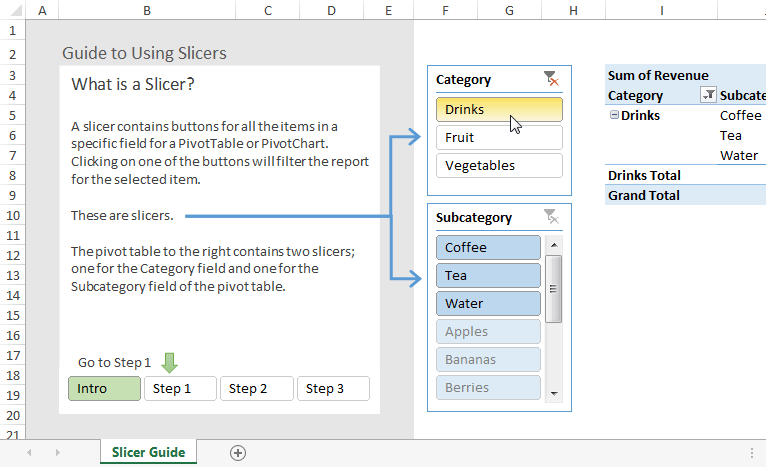This screenshot has height=467, width=766.
Task: Go to Step 1 of guide
Action: [180, 389]
